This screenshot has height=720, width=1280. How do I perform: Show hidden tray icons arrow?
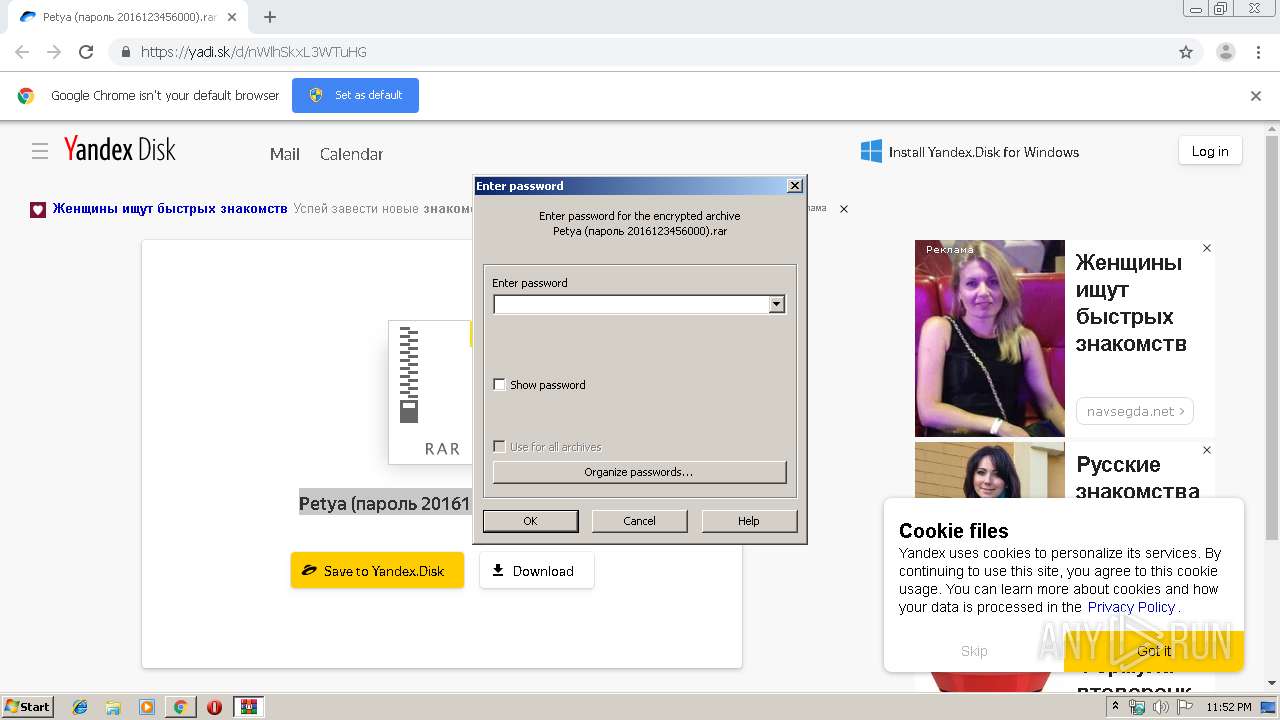click(x=1115, y=707)
